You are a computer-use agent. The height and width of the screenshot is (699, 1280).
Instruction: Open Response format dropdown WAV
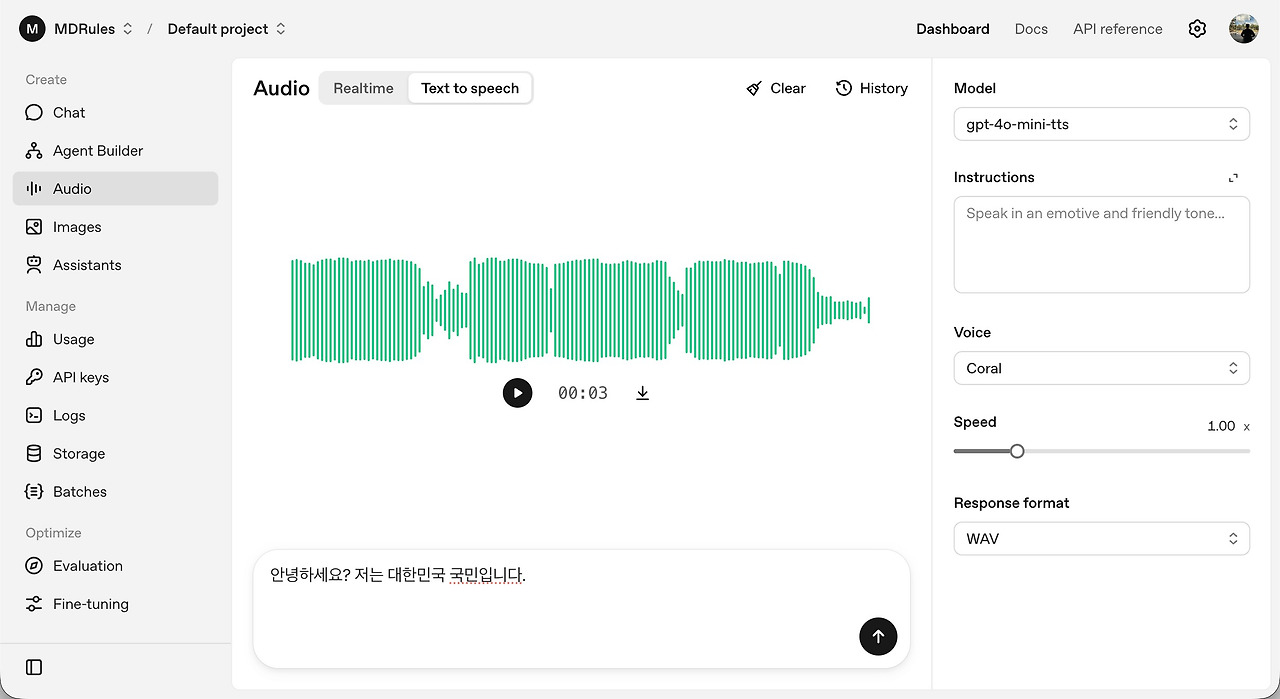click(x=1102, y=538)
